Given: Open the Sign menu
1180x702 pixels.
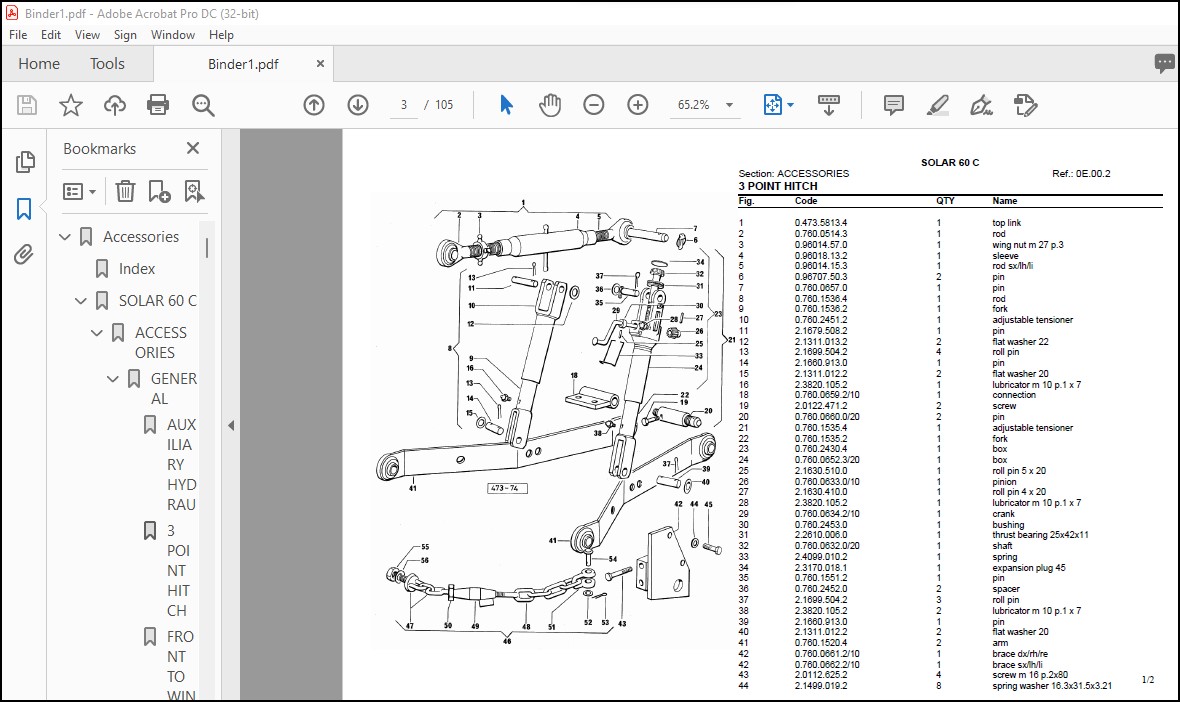Looking at the screenshot, I should pyautogui.click(x=125, y=35).
